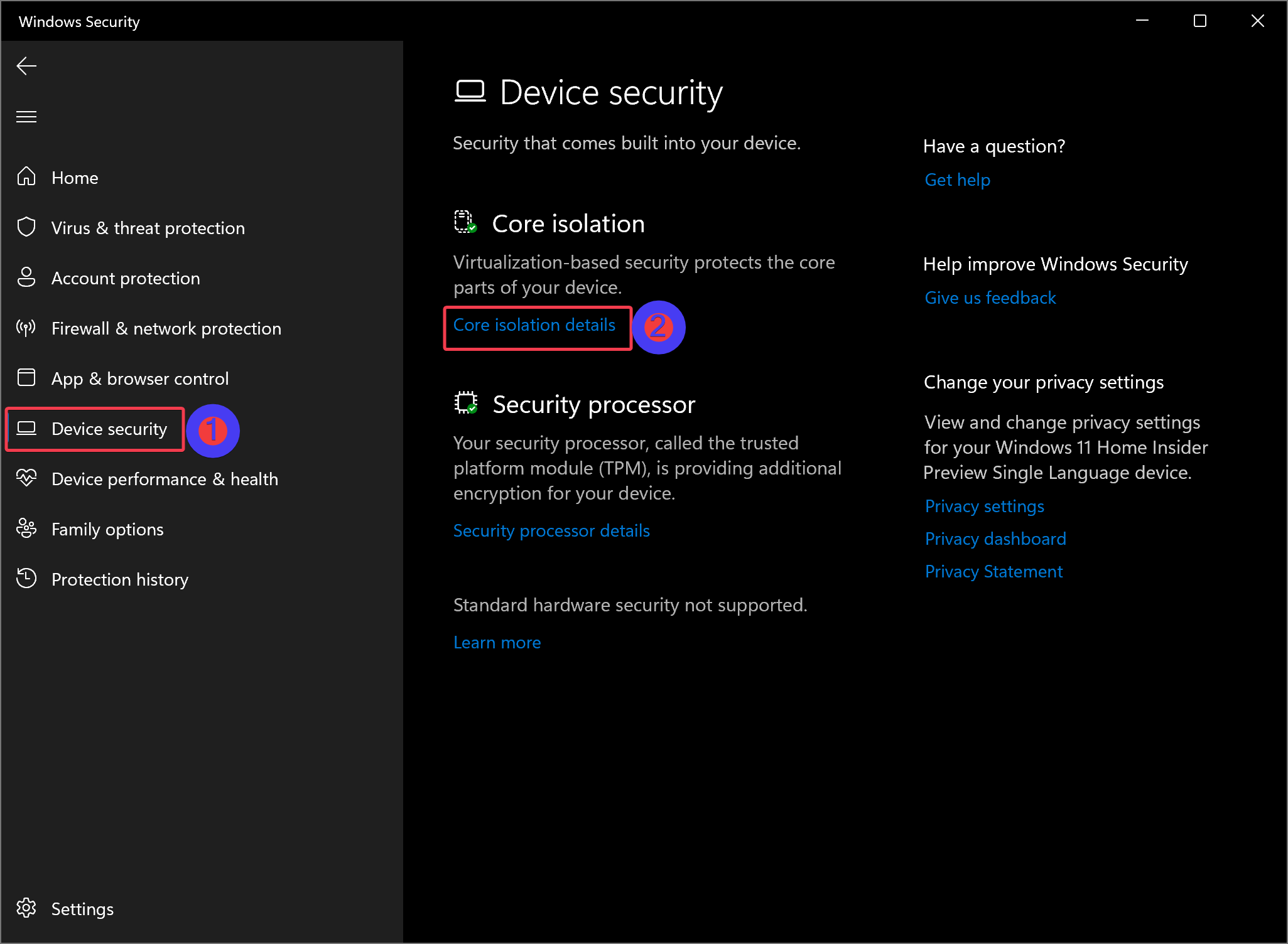Click the Security processor heading
This screenshot has width=1288, height=944.
click(594, 404)
